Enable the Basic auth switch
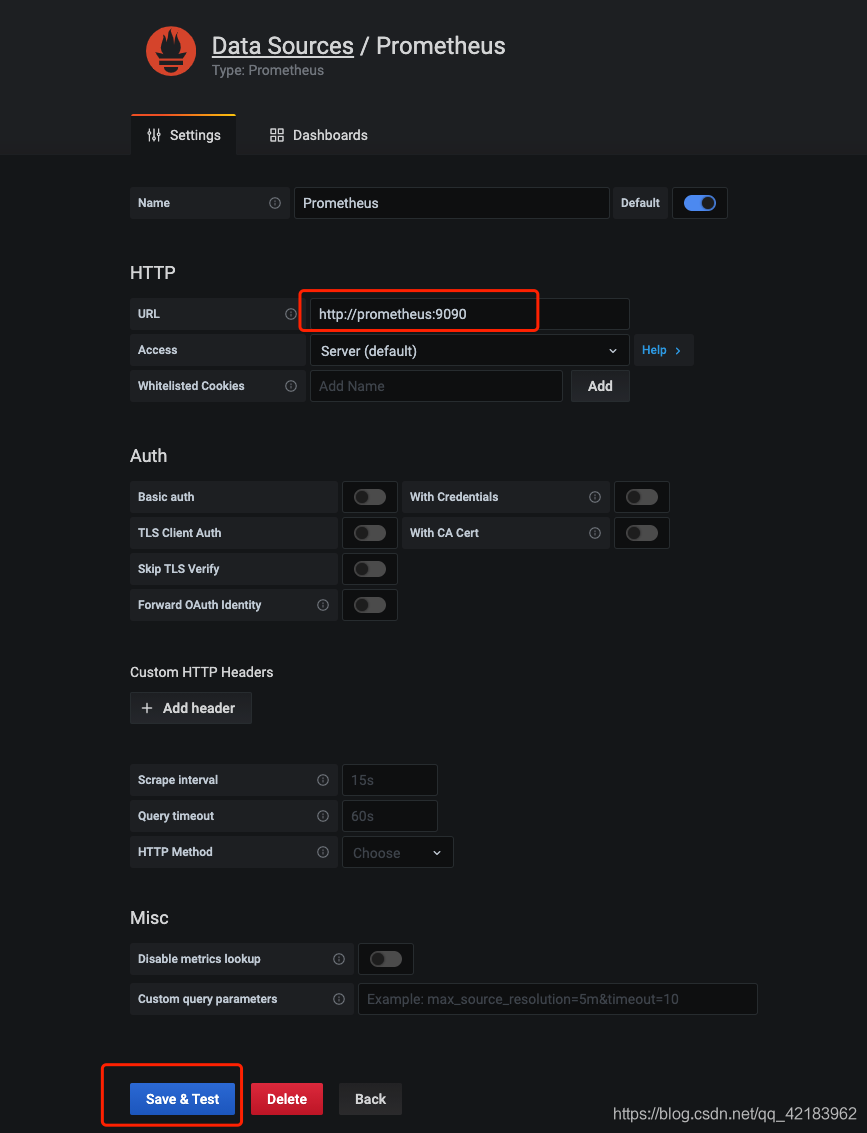Viewport: 867px width, 1133px height. 370,497
